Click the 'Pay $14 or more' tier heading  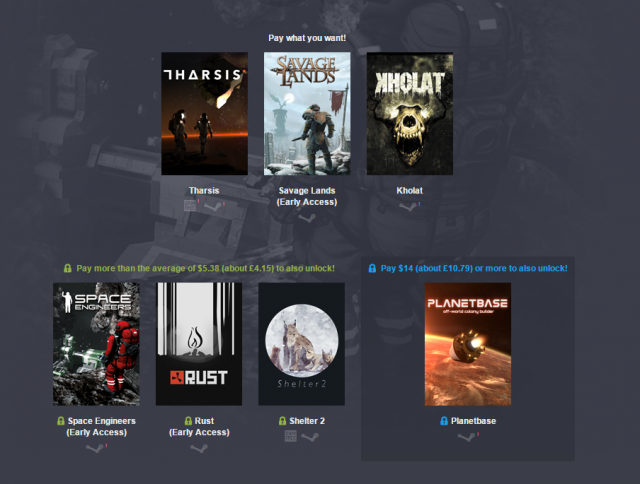coord(475,268)
